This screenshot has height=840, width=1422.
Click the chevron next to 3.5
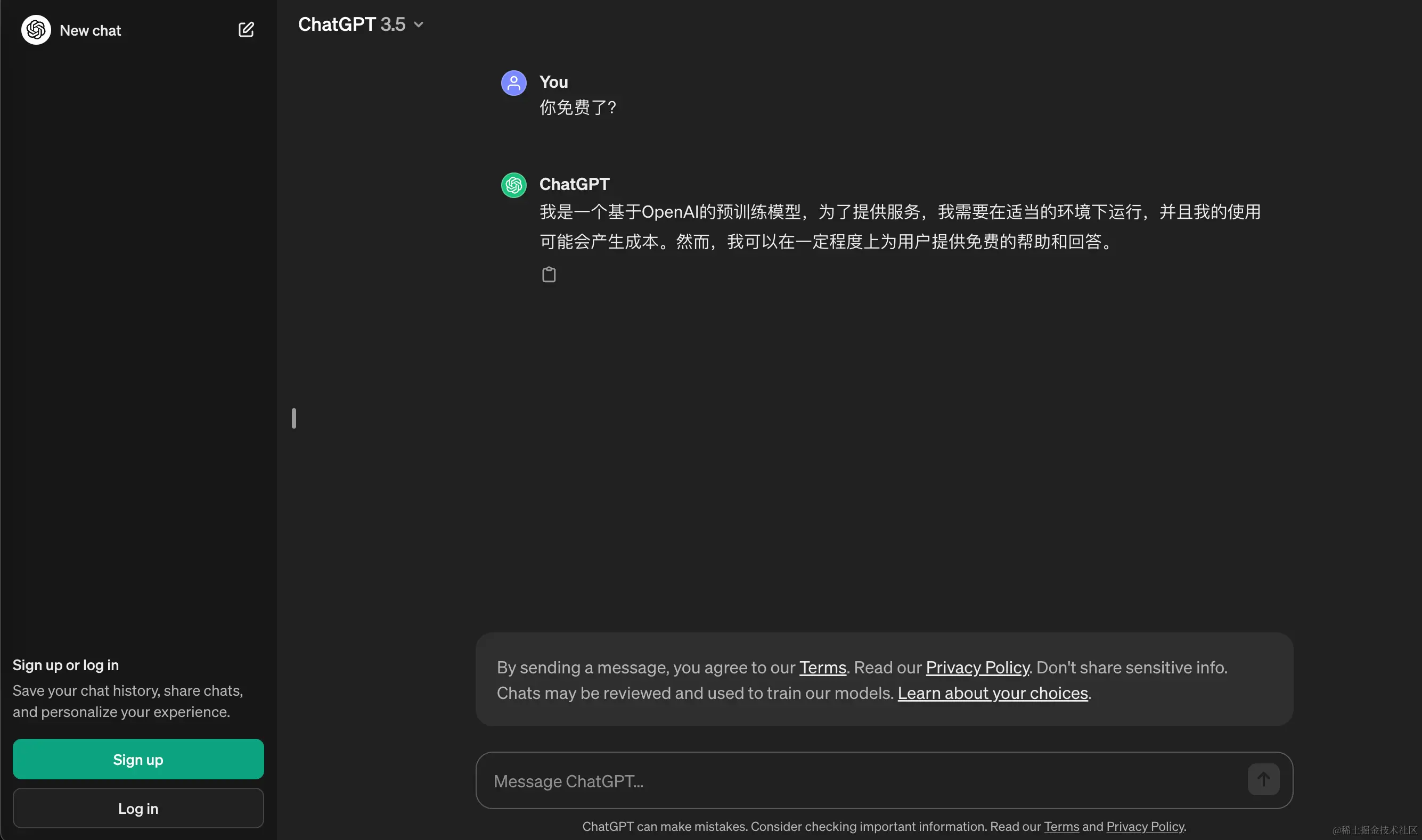point(419,24)
